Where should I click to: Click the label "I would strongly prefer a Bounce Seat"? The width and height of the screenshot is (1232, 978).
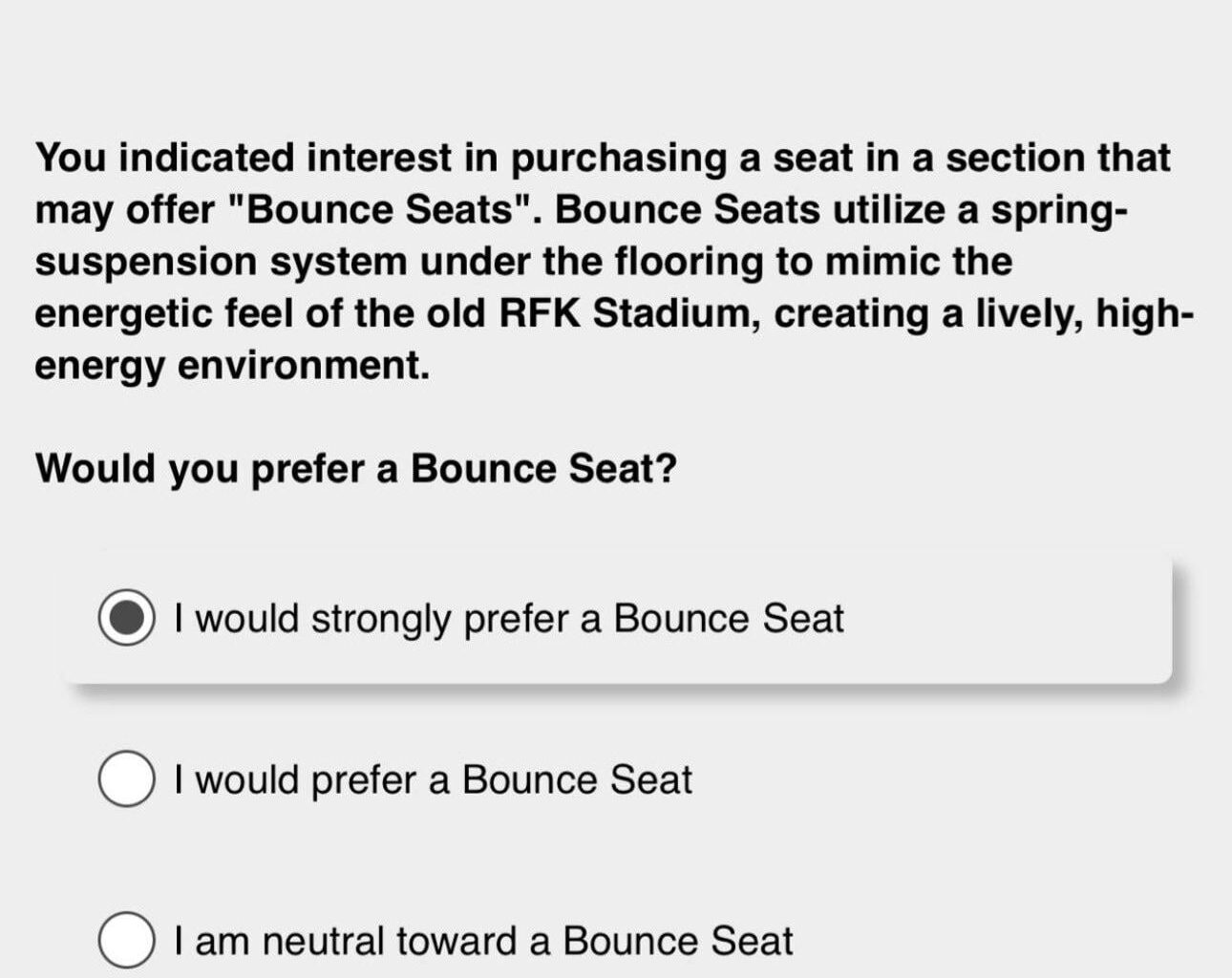(508, 618)
